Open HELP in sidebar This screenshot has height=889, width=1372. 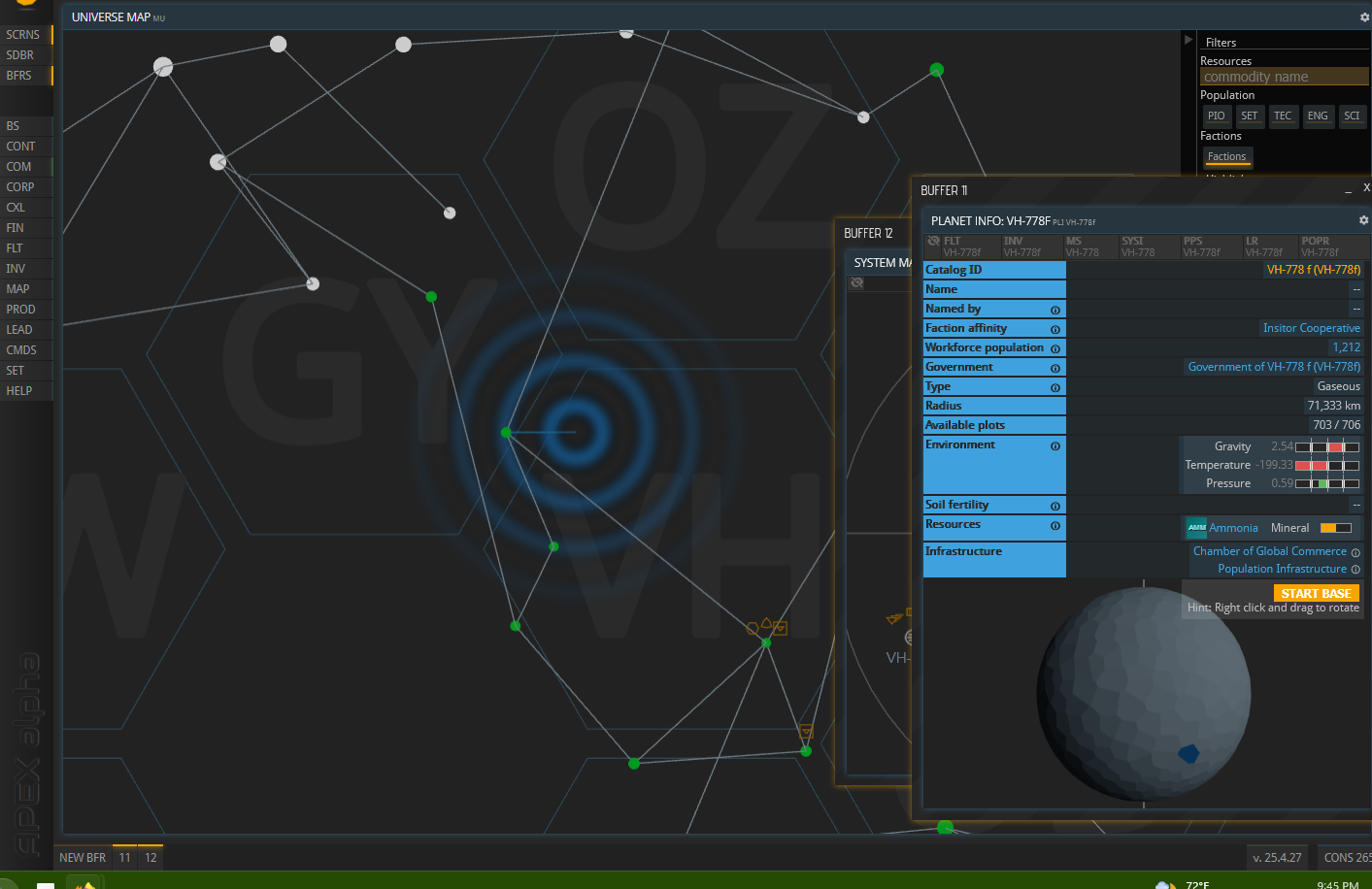pos(26,391)
